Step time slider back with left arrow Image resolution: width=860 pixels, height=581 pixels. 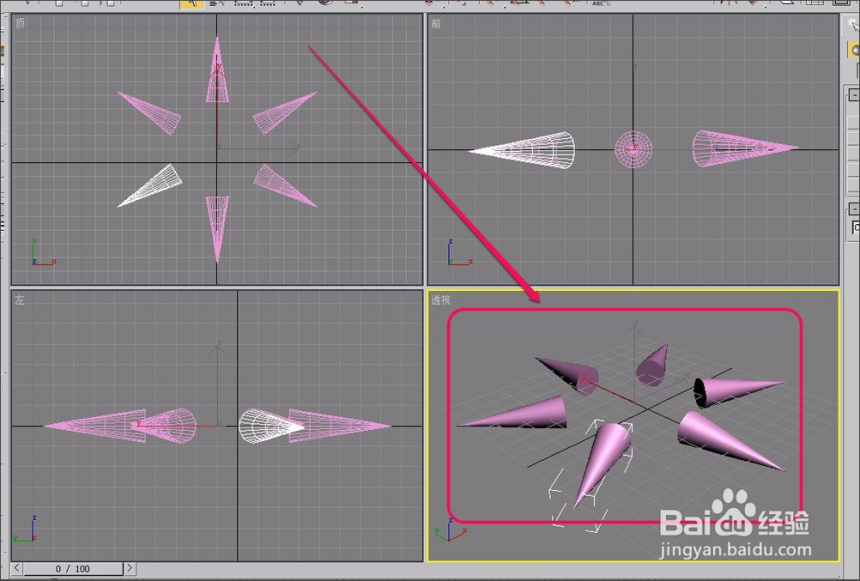[16, 568]
